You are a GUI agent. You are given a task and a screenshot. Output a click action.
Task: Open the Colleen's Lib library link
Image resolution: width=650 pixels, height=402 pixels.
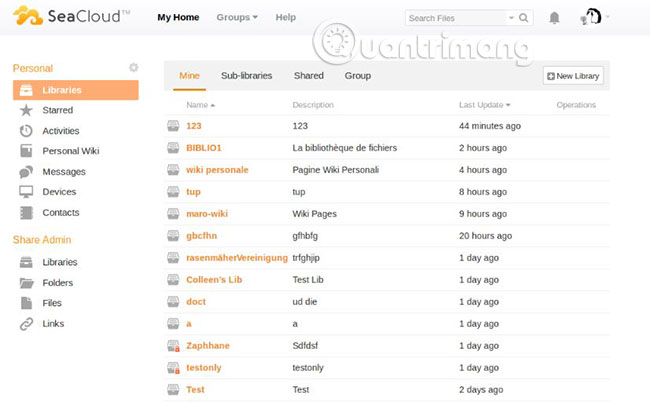214,280
